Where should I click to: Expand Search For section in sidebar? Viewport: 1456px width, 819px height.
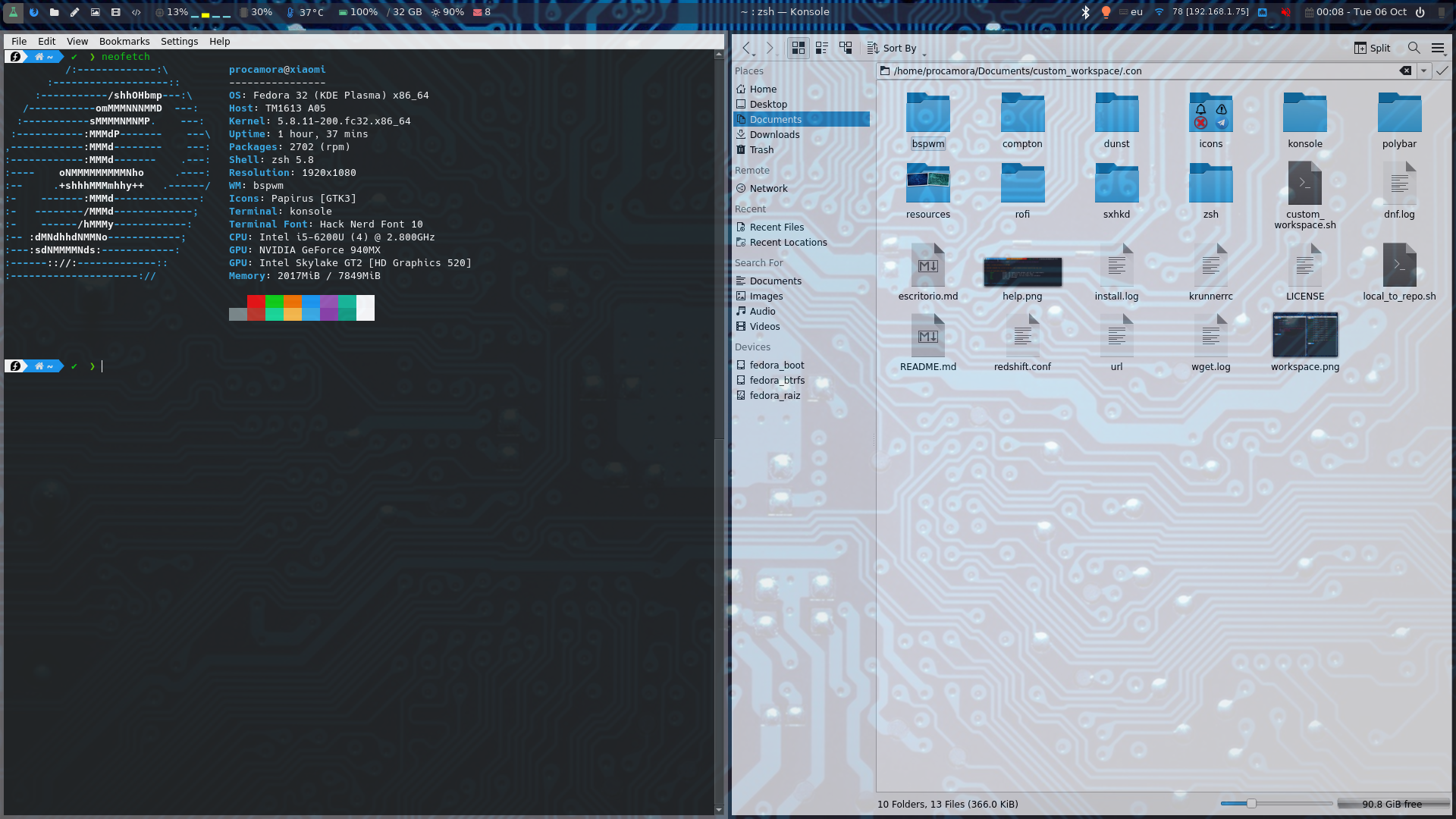[x=759, y=262]
